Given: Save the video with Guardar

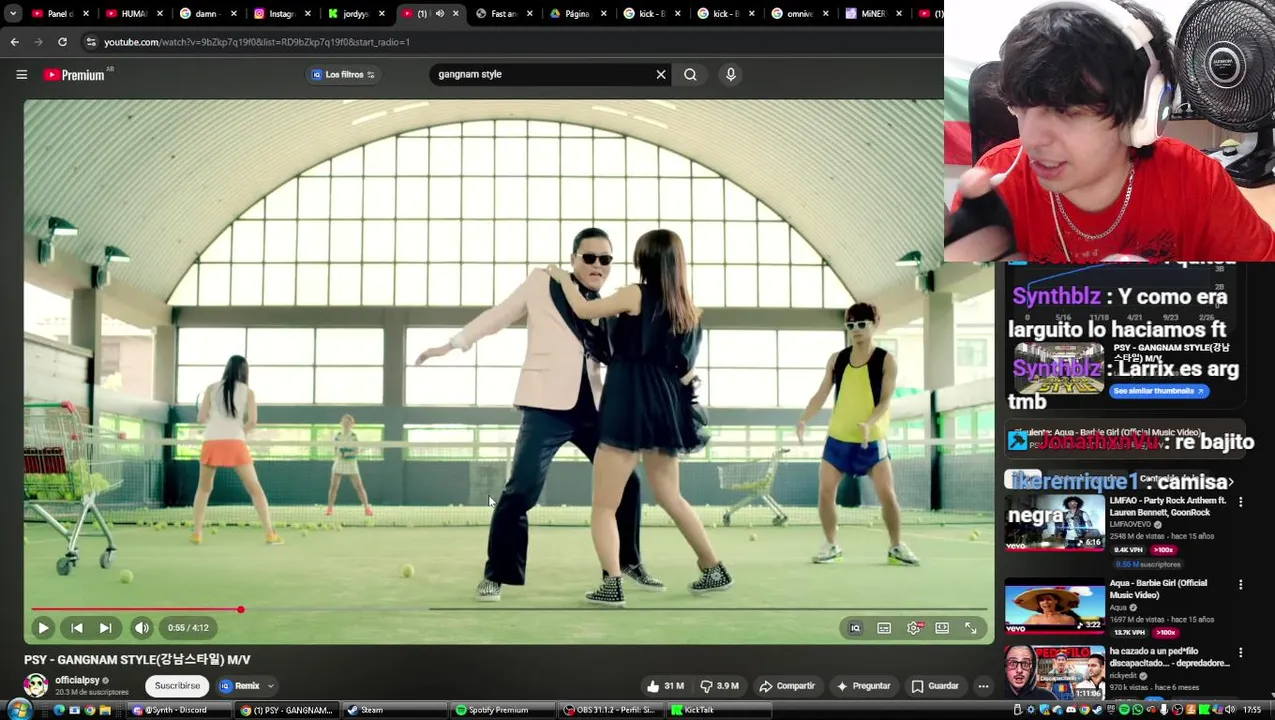Looking at the screenshot, I should click(935, 686).
